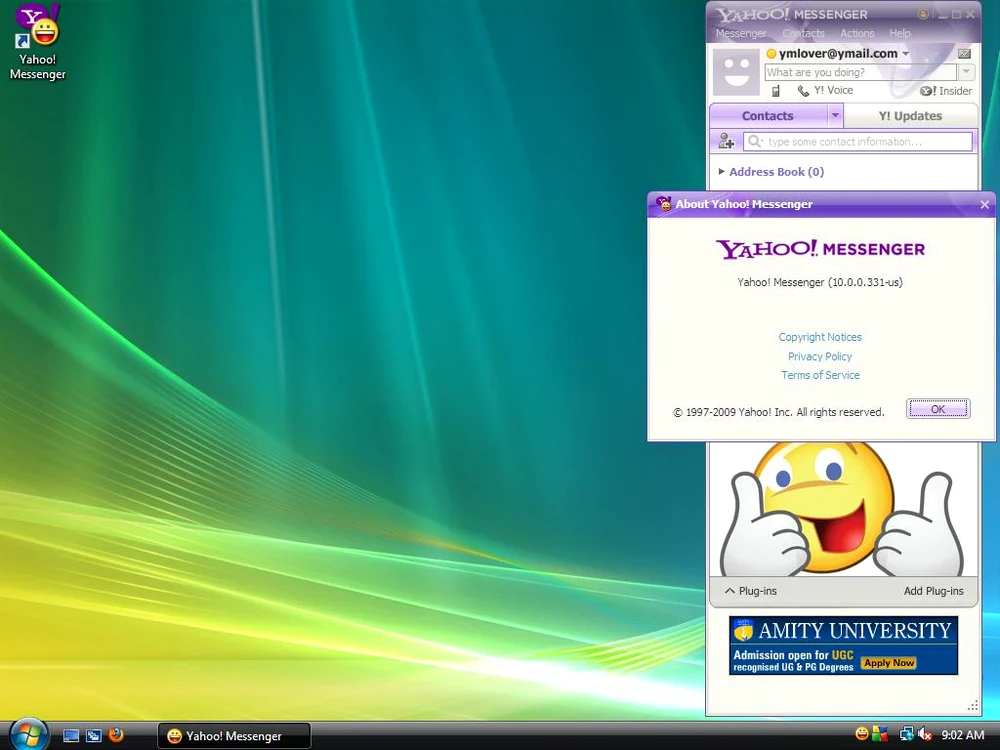Viewport: 1000px width, 750px height.
Task: Click the contact search input field
Action: pos(858,142)
